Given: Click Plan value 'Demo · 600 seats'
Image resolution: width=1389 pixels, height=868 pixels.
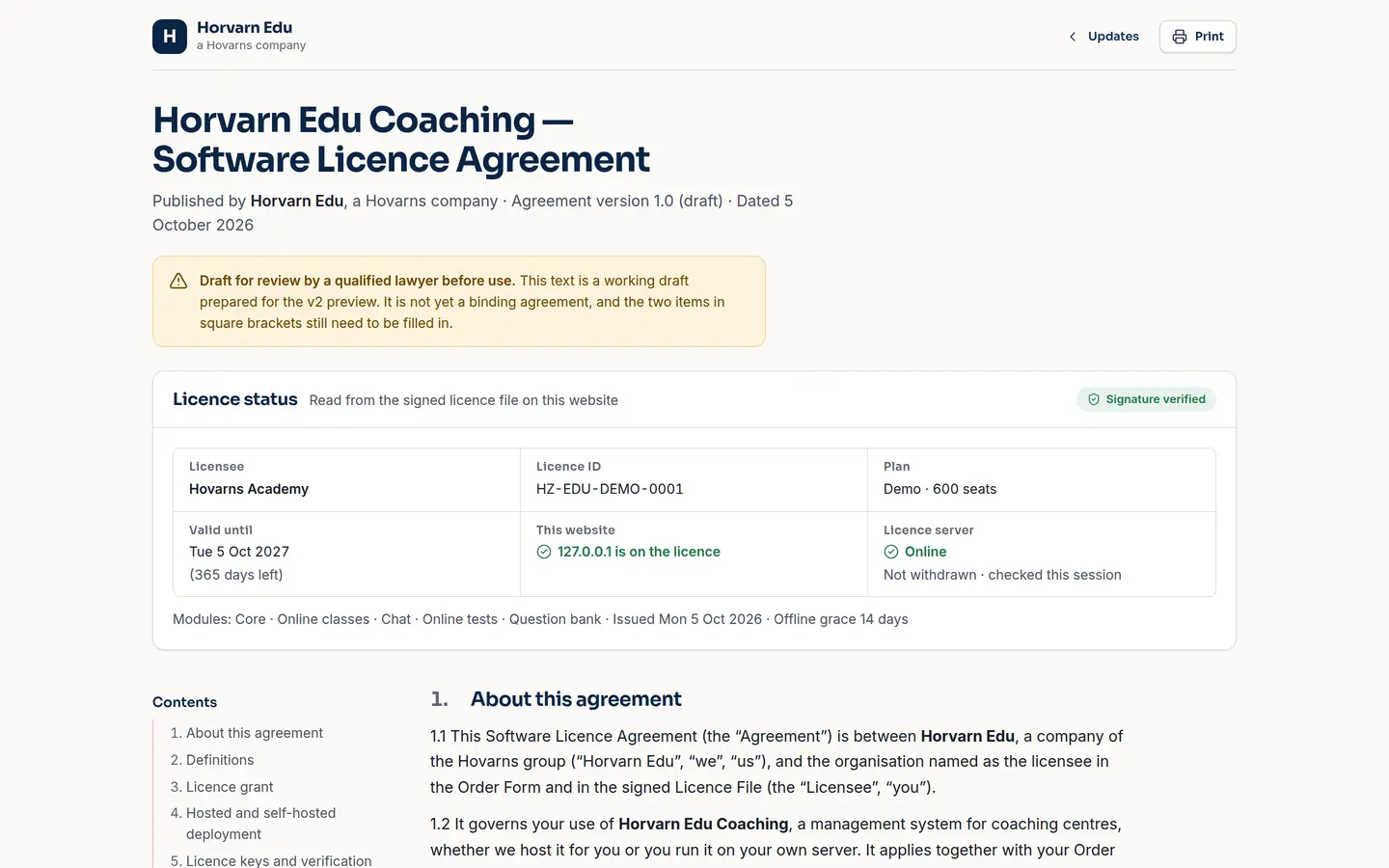Looking at the screenshot, I should tap(940, 489).
